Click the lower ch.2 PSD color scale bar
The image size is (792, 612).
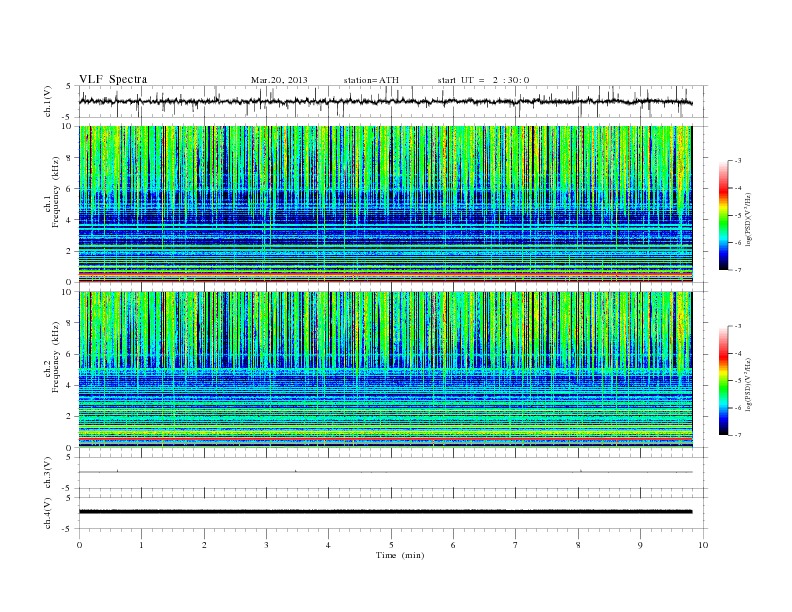coord(723,380)
